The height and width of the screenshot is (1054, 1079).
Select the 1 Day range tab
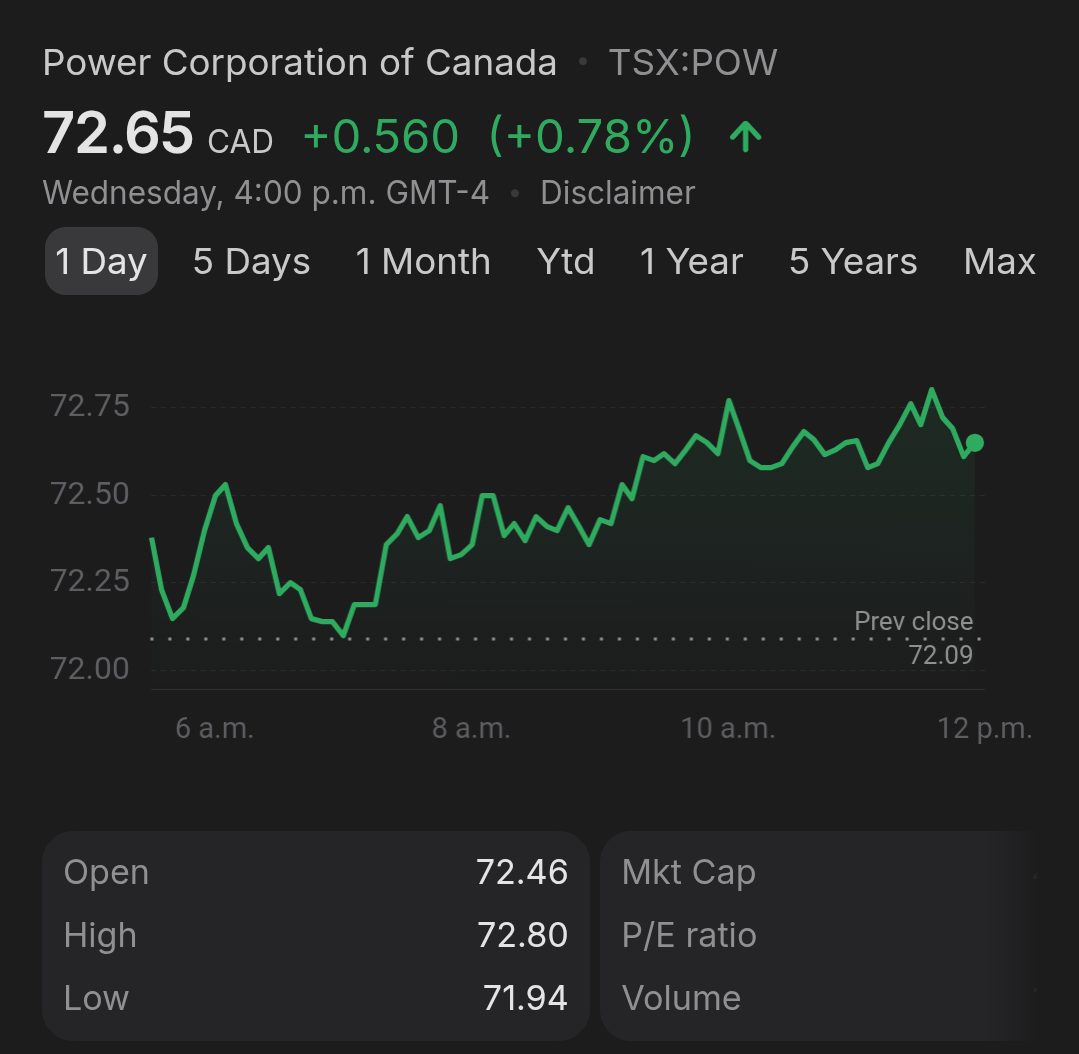tap(101, 262)
